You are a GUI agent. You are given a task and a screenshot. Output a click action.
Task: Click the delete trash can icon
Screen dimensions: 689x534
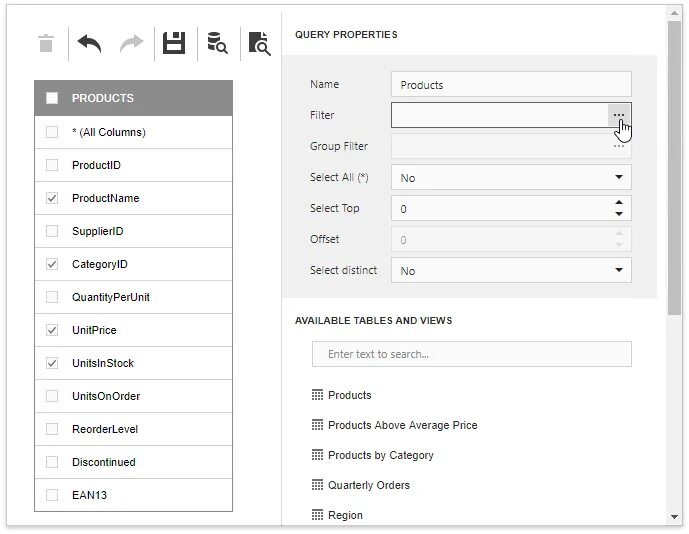click(x=46, y=43)
